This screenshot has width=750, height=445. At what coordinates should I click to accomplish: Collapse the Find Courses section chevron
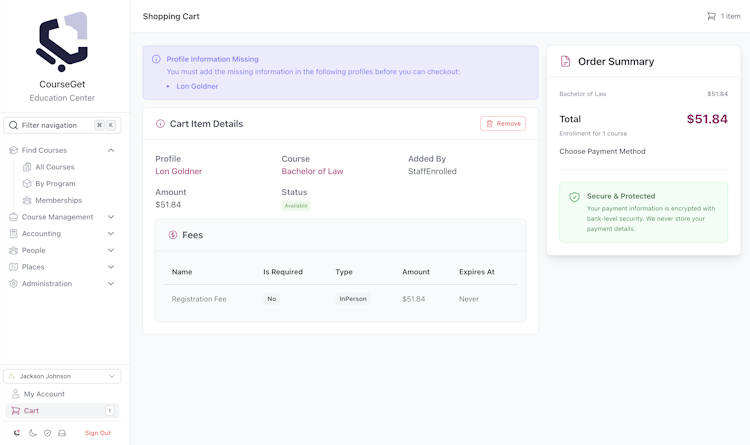point(111,150)
